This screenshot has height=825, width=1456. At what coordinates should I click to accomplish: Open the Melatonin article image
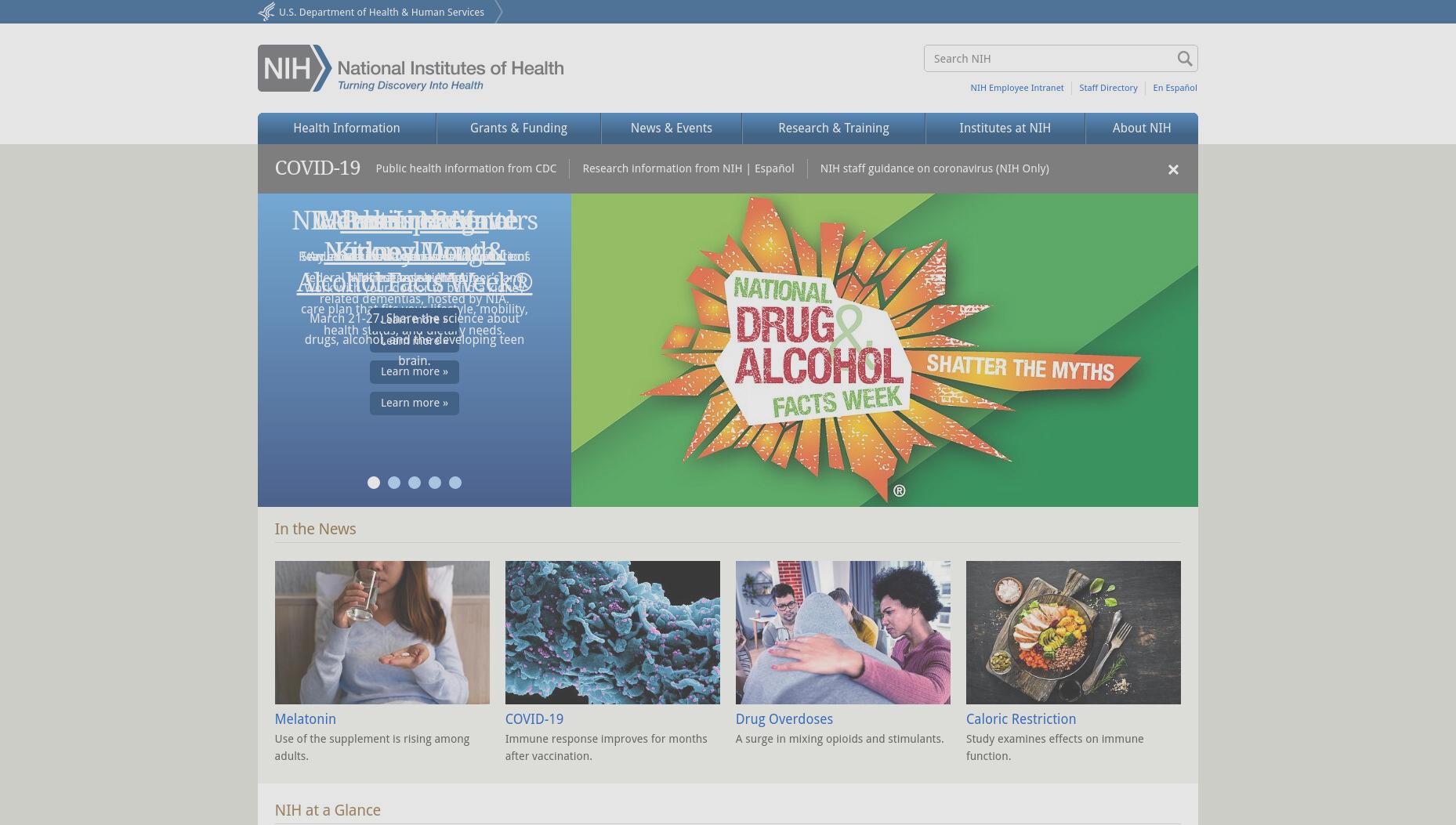(382, 632)
